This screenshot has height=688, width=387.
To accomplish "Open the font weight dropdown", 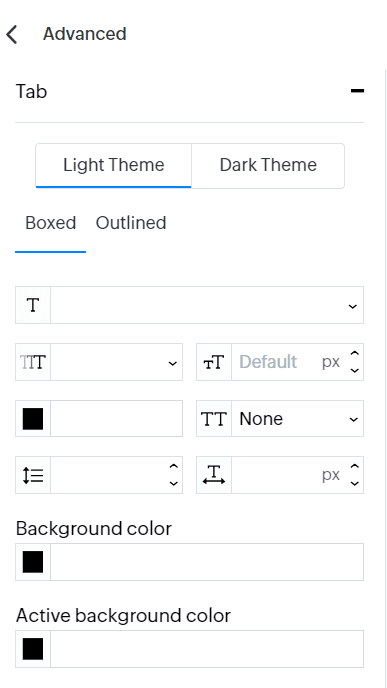I will point(116,362).
